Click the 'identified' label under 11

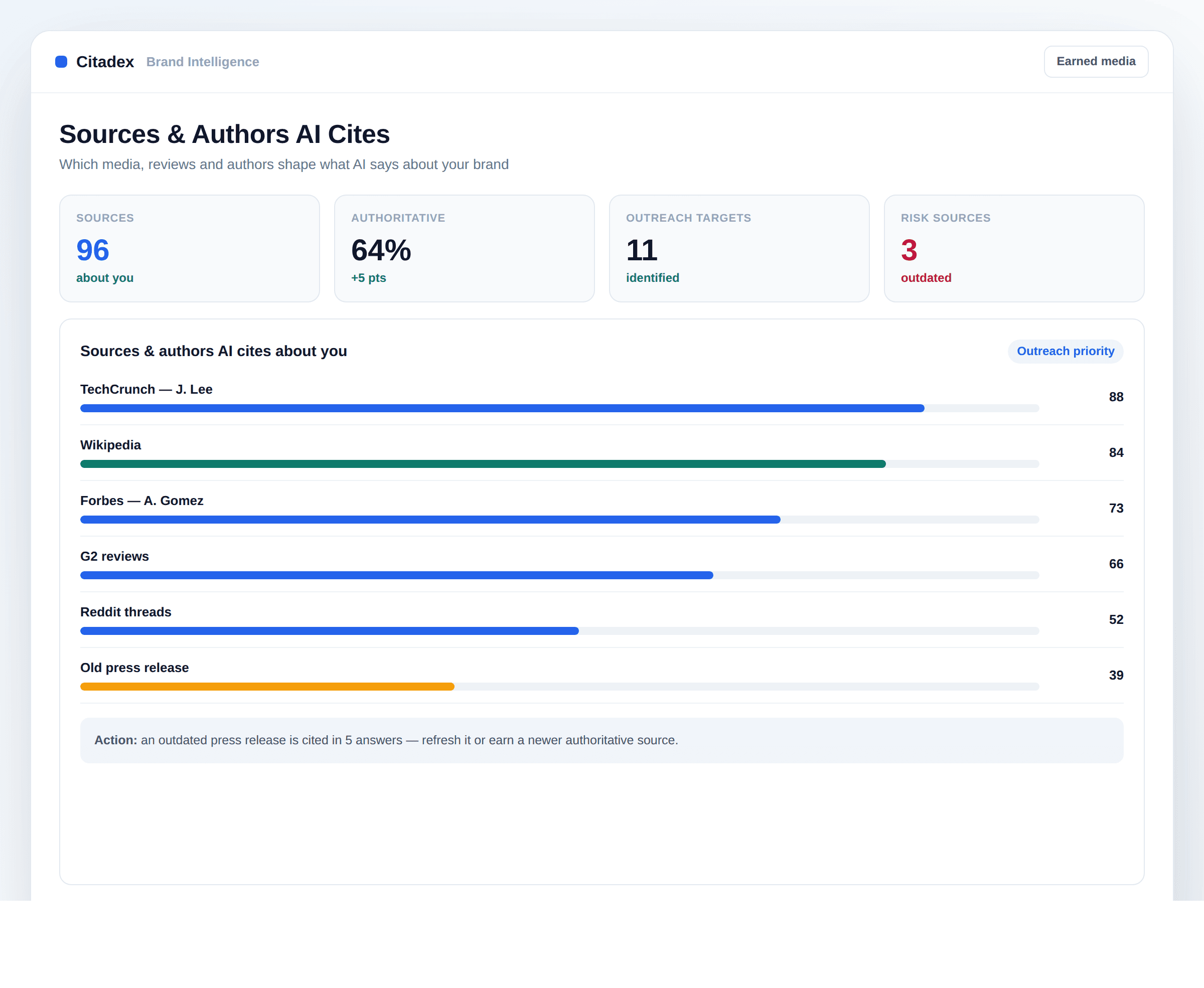(652, 278)
